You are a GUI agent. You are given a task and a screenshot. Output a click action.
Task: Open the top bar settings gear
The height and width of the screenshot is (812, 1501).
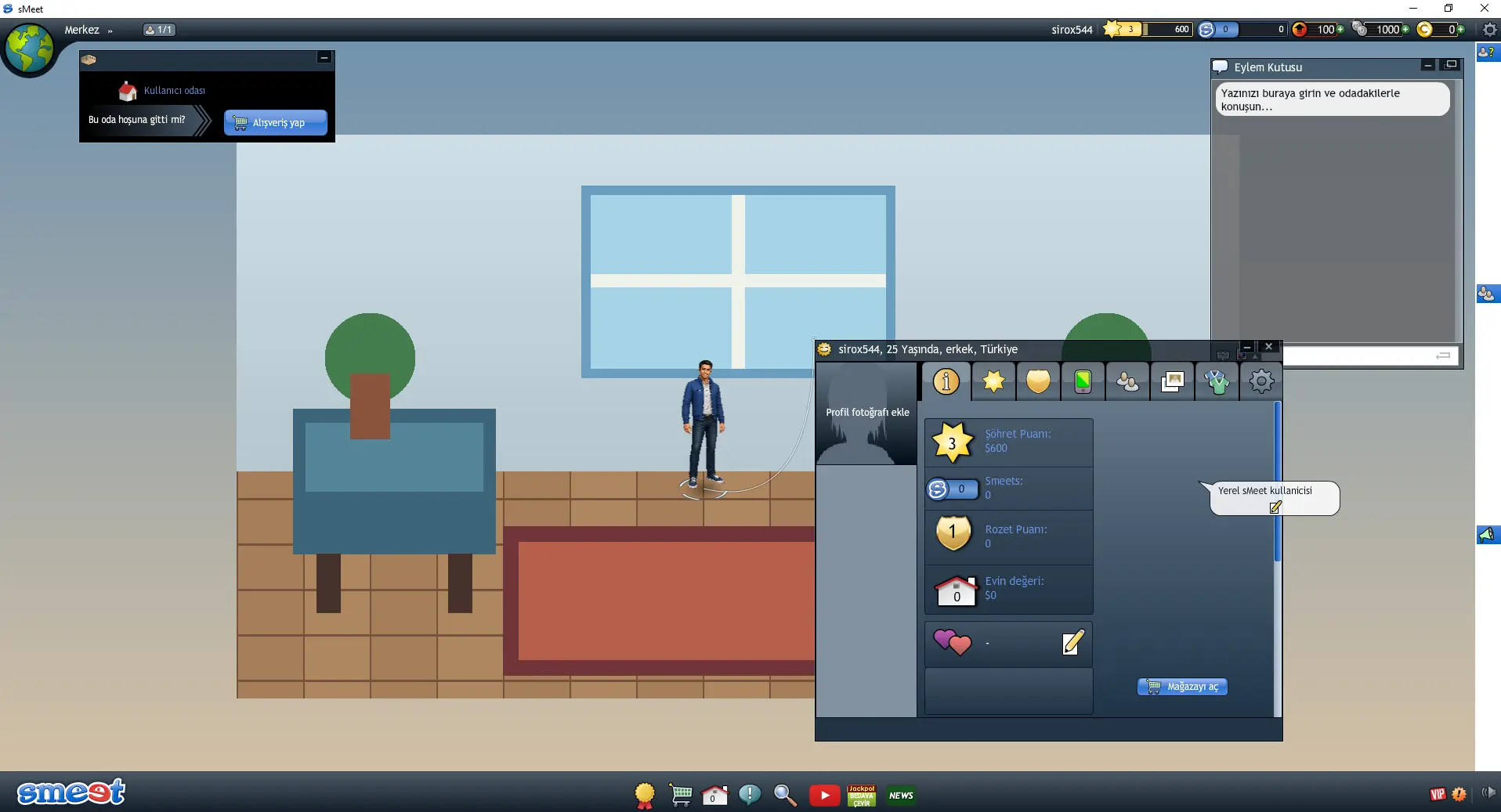(x=1489, y=30)
